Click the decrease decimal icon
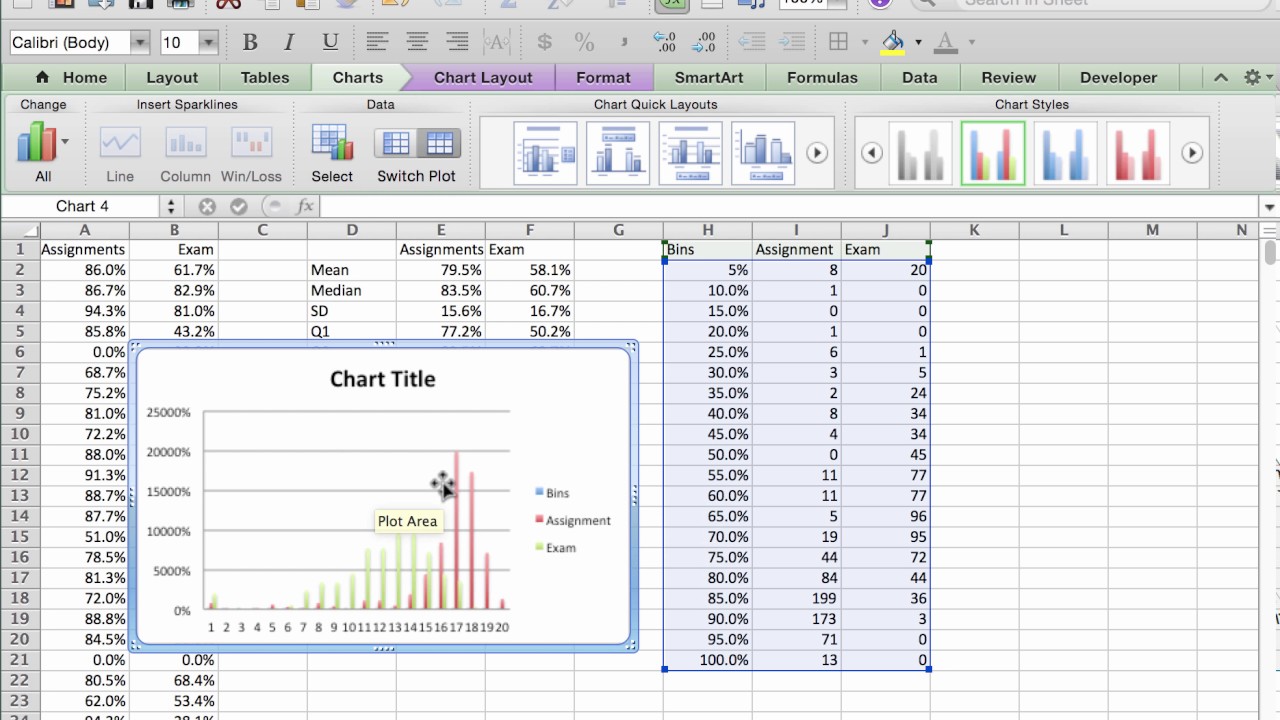 [704, 42]
